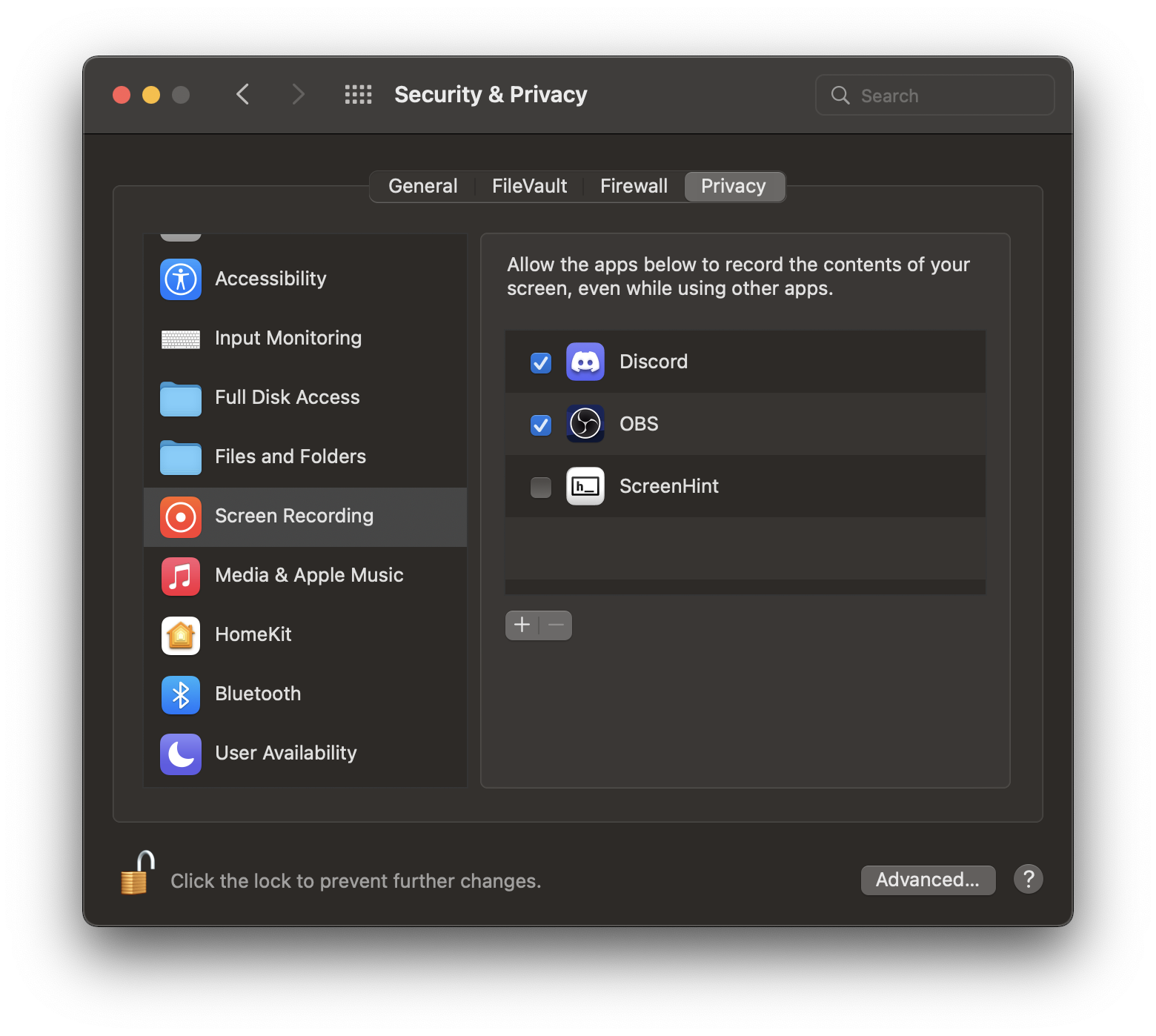Go forward with the right chevron
The height and width of the screenshot is (1036, 1156).
tap(298, 95)
